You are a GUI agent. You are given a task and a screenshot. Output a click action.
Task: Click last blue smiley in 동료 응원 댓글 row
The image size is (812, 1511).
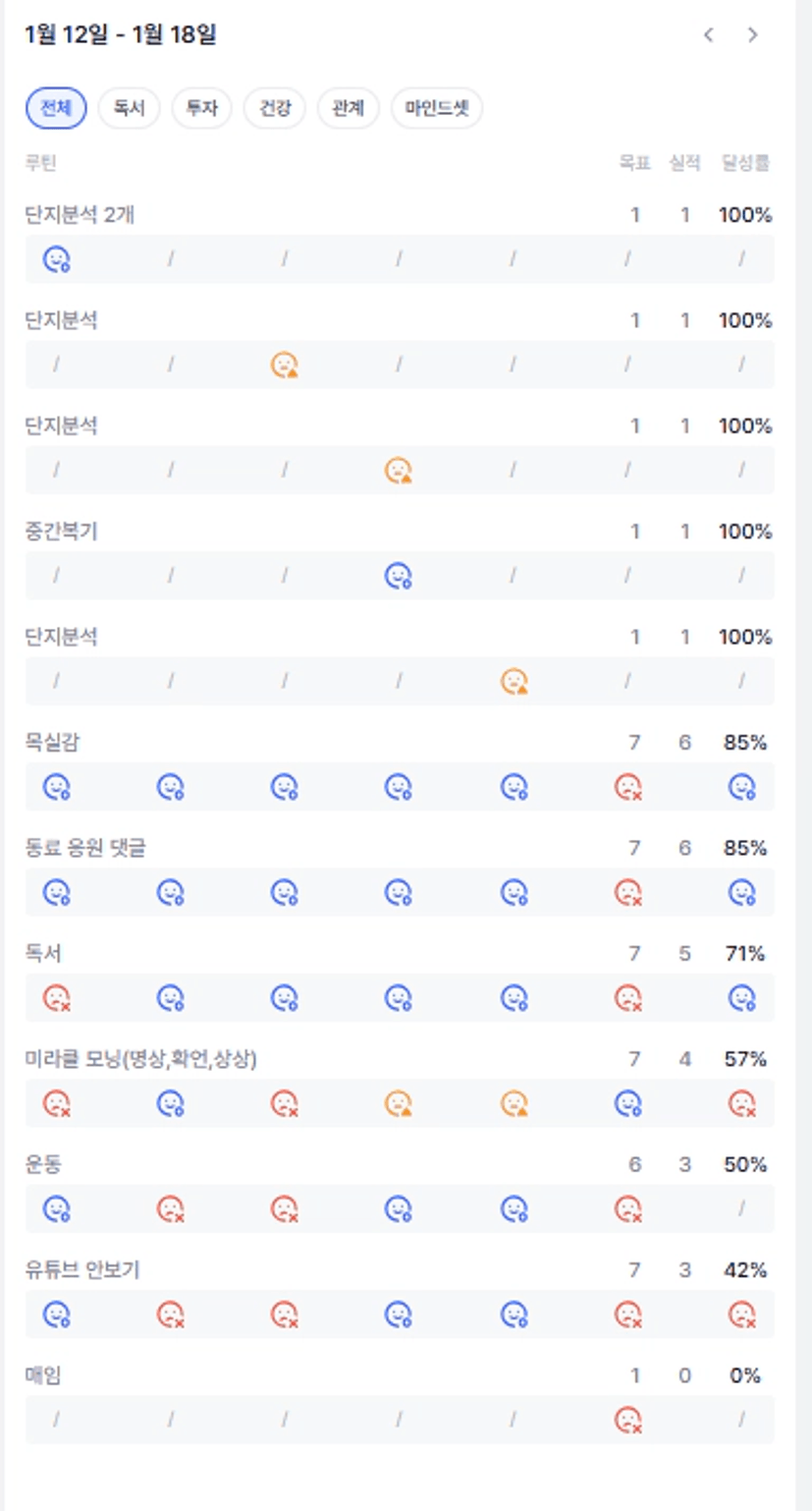pyautogui.click(x=742, y=892)
